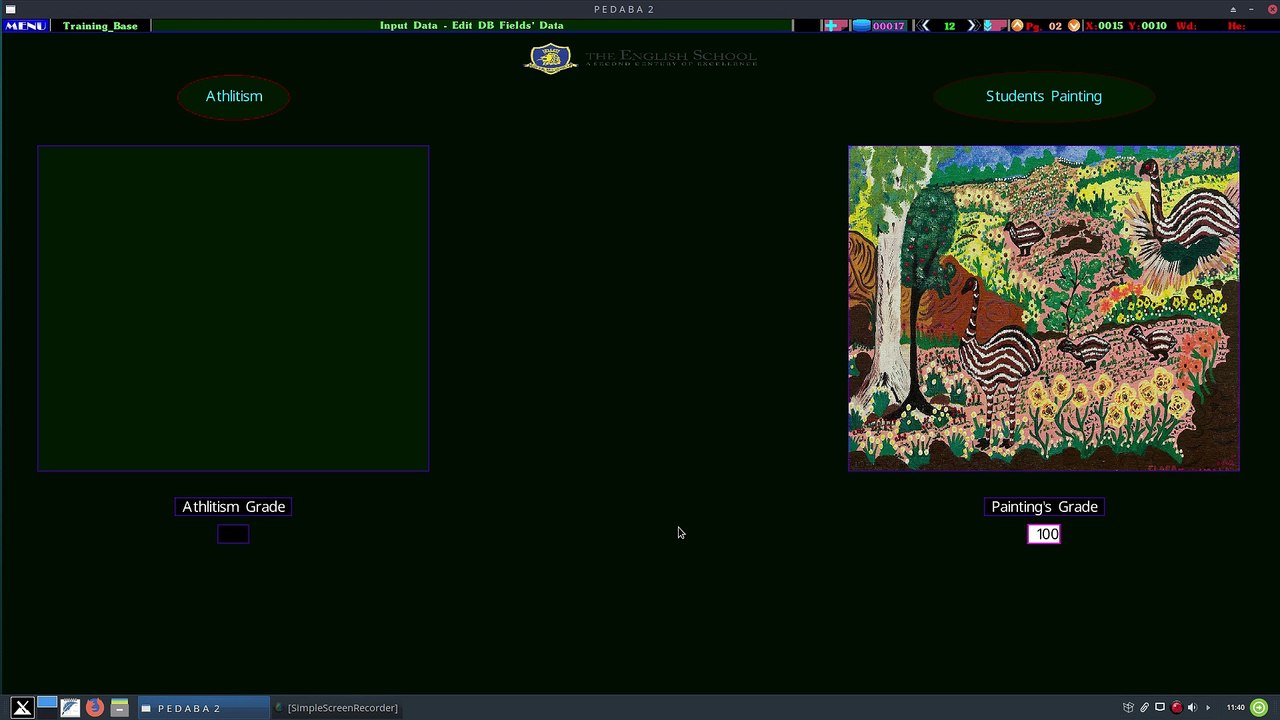Screen dimensions: 1280x720
Task: Click the He: height readout
Action: [x=1236, y=26]
